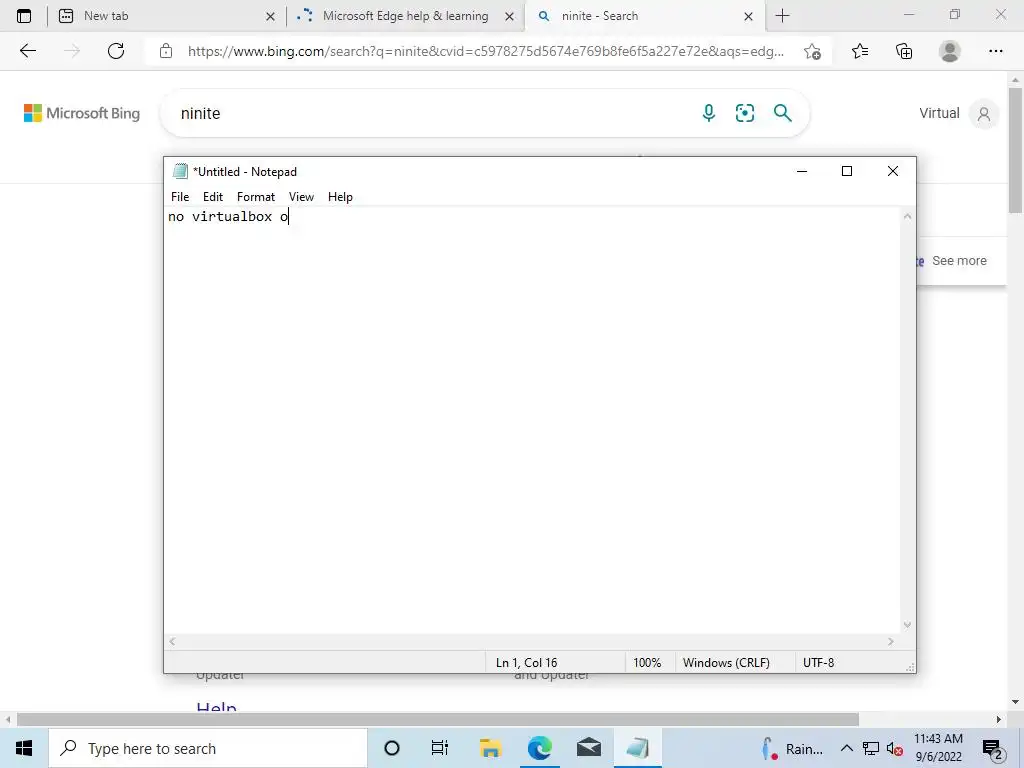This screenshot has width=1024, height=768.
Task: Open Bing visual search icon
Action: coord(744,113)
